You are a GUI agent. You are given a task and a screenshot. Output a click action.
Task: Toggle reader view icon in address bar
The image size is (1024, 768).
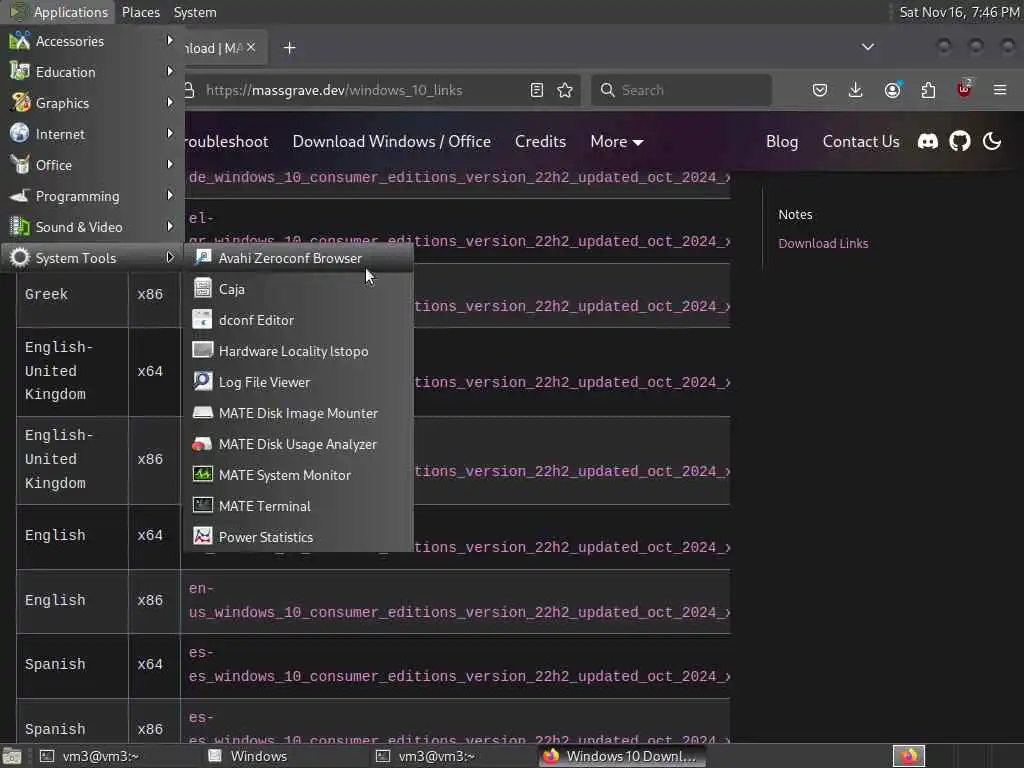click(x=536, y=90)
